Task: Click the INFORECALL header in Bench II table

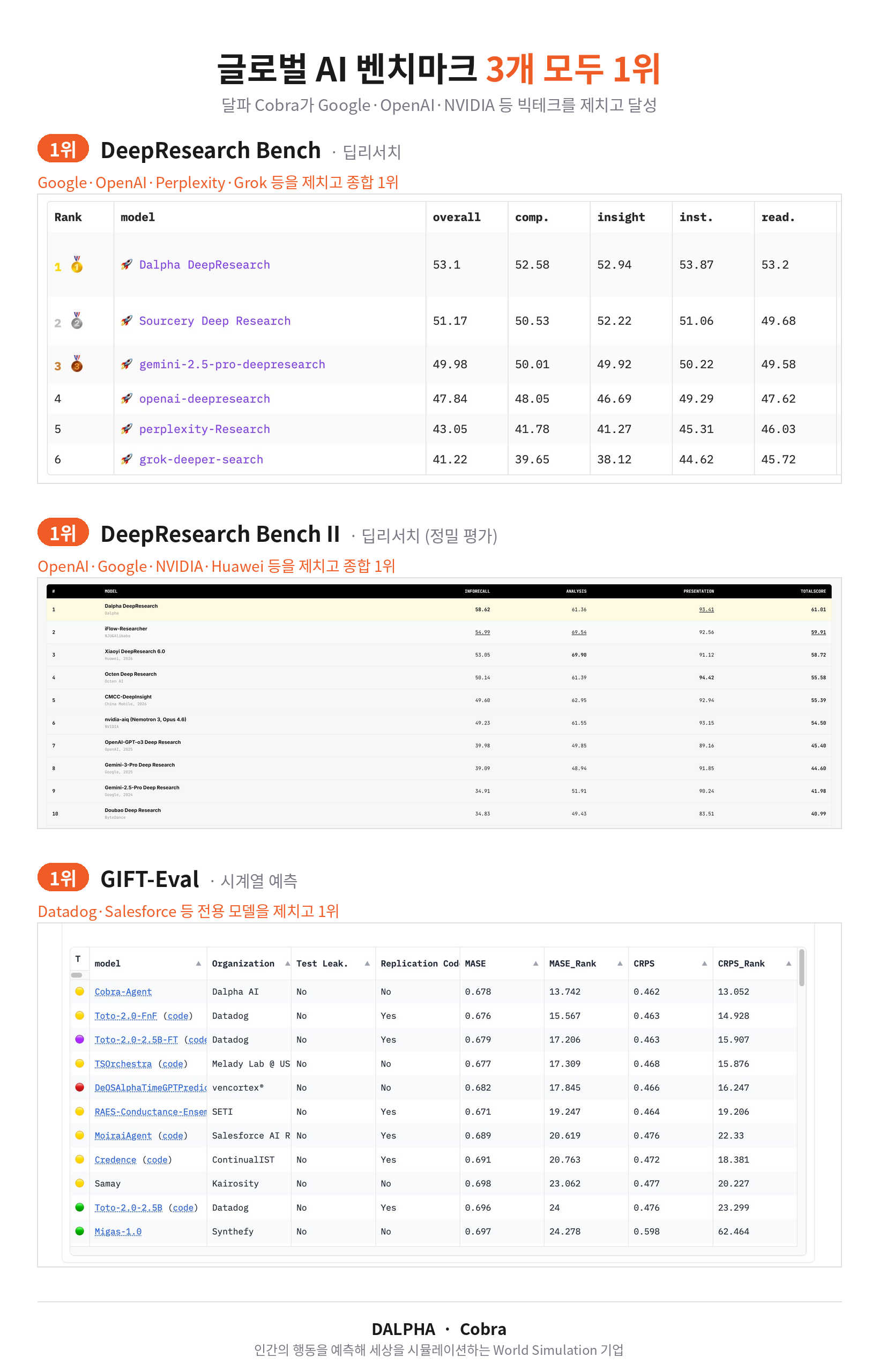Action: 476,591
